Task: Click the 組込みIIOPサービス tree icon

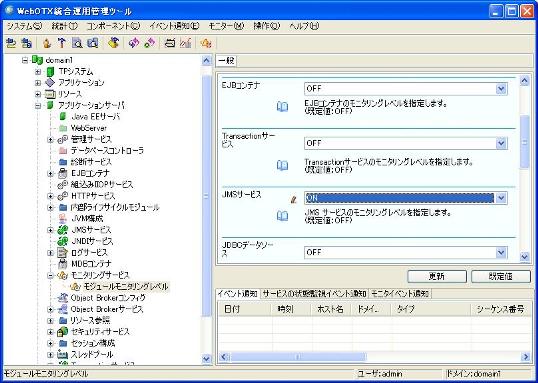Action: tap(63, 185)
